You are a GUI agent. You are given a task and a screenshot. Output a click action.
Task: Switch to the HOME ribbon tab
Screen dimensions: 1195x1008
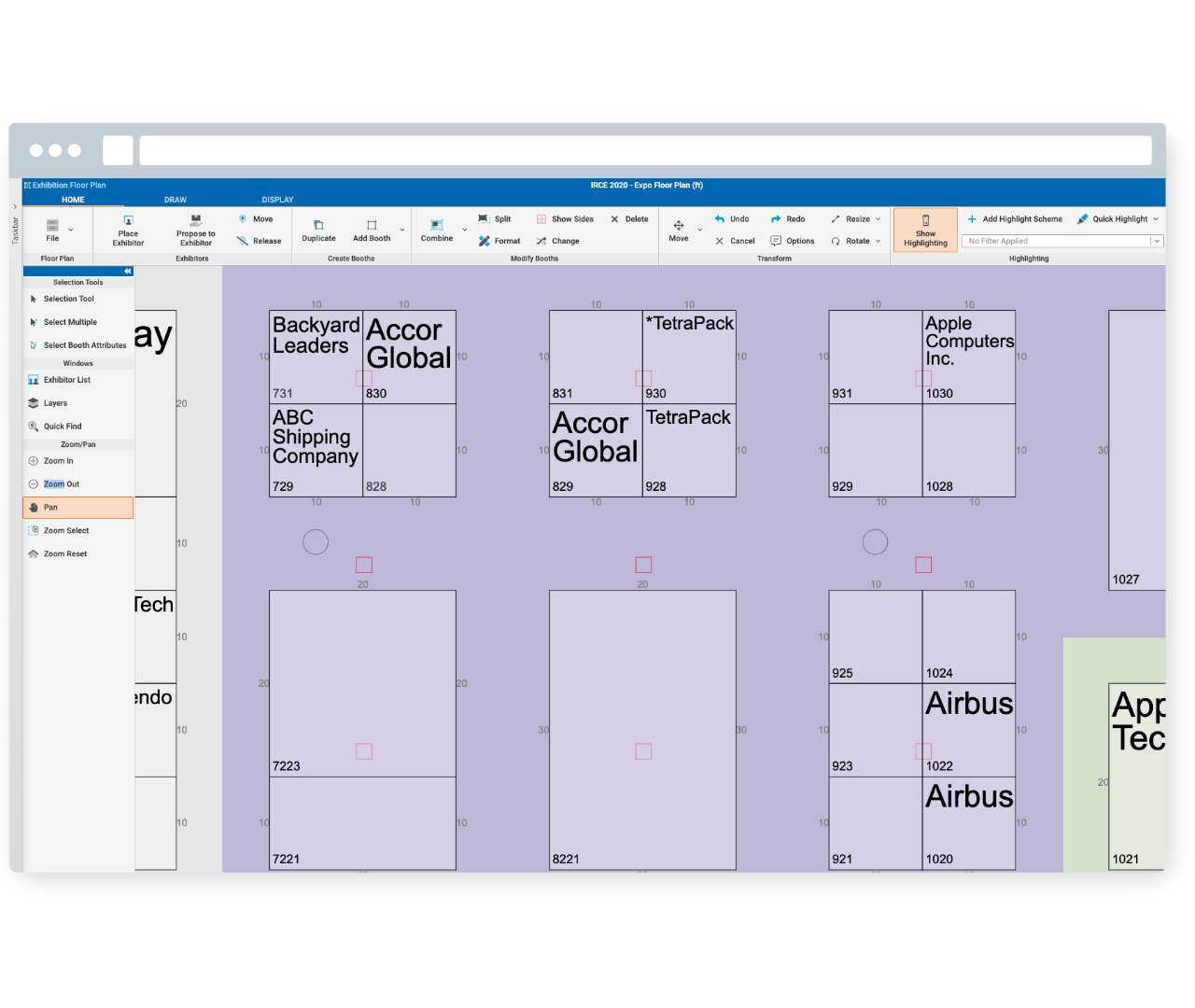73,200
